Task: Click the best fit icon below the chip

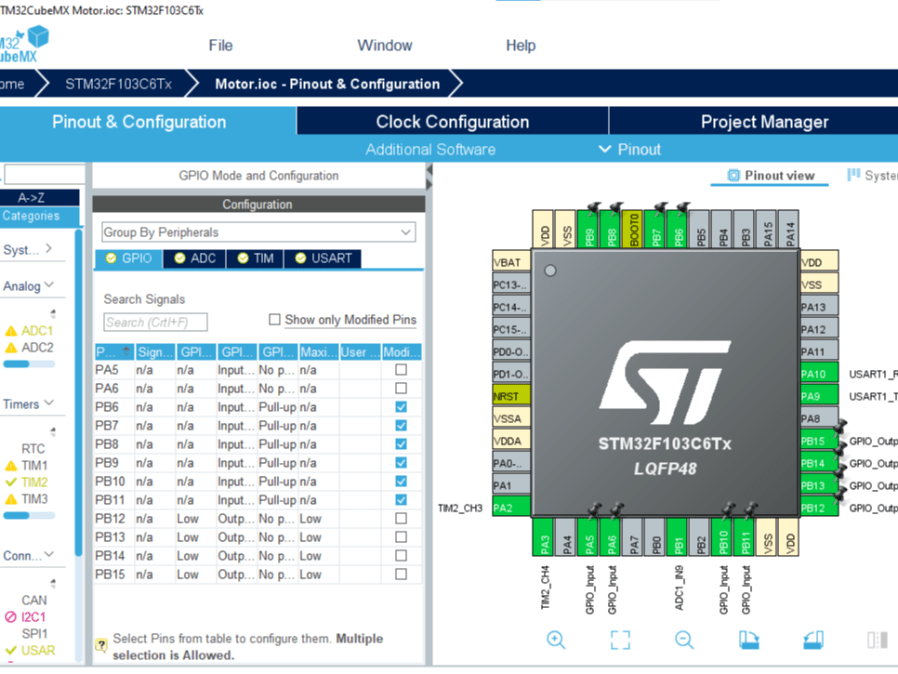Action: (620, 639)
